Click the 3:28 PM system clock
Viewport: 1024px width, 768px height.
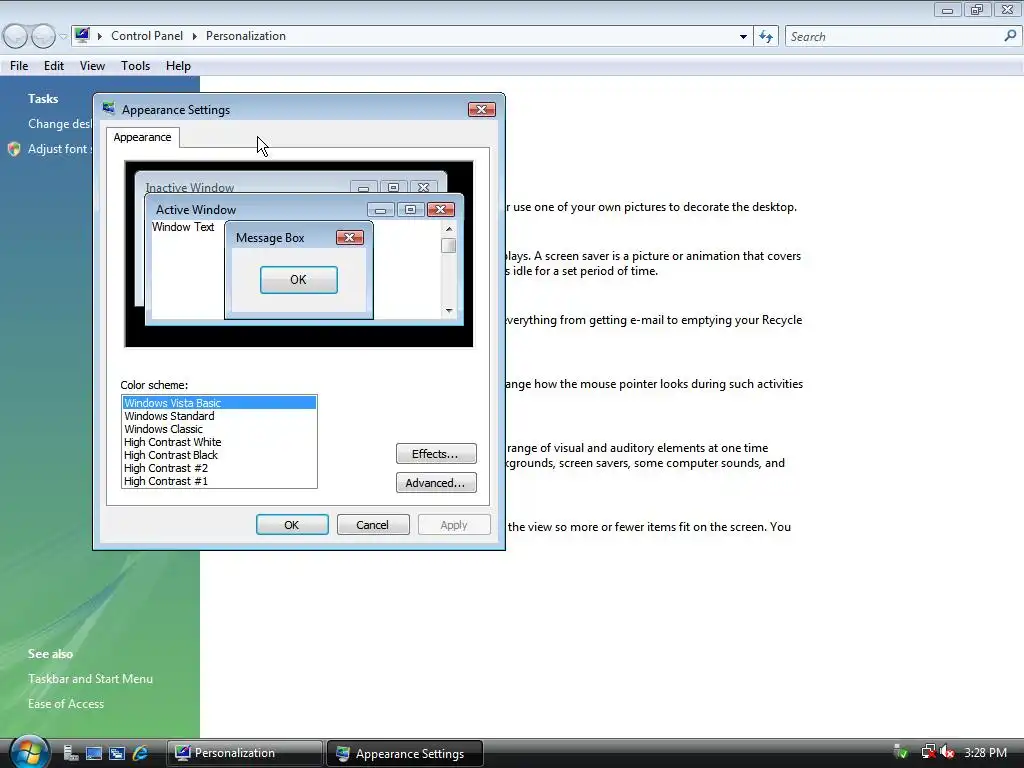(x=985, y=753)
